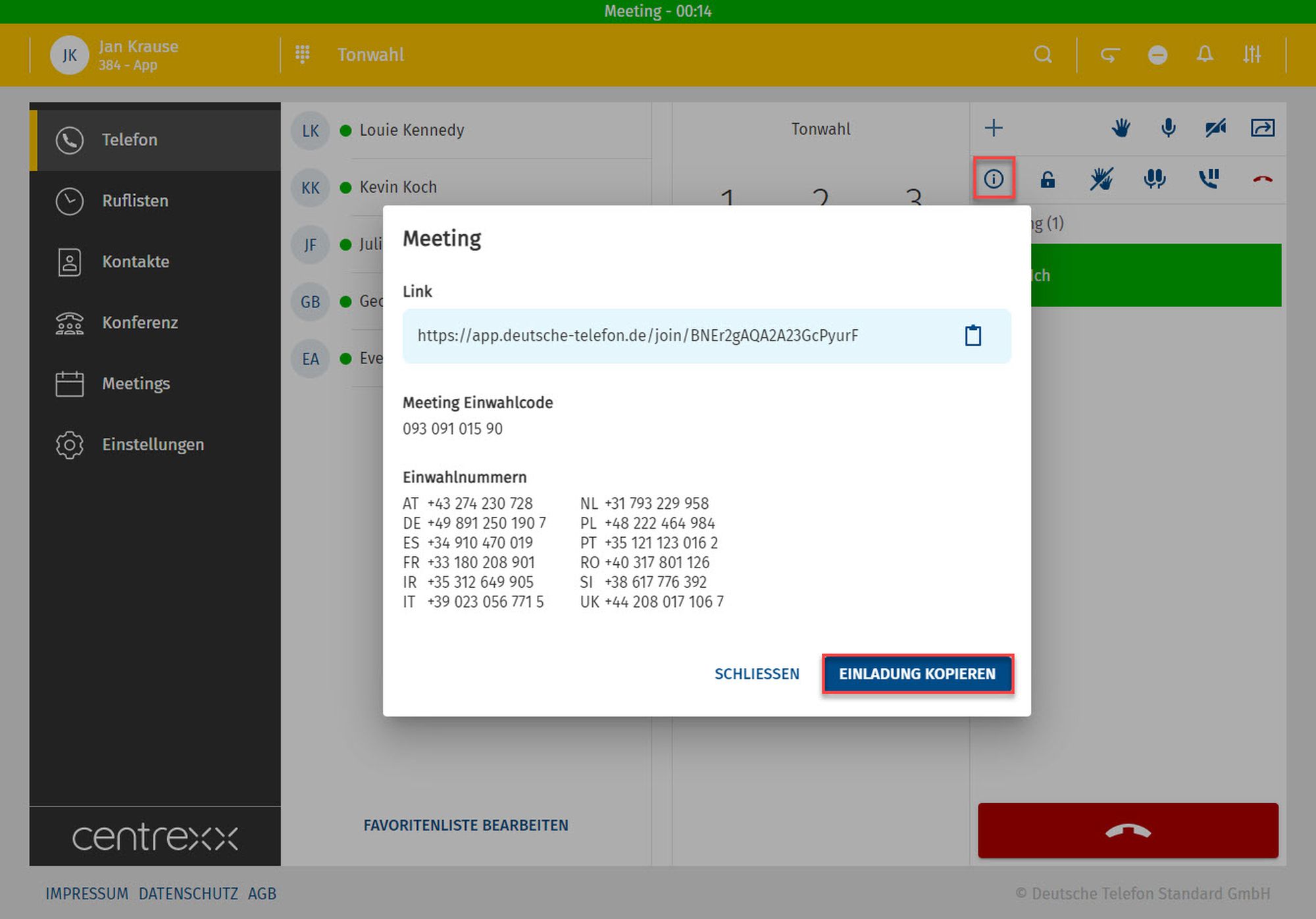Screen dimensions: 1316x919
Task: Hang up with red call button
Action: [1127, 830]
